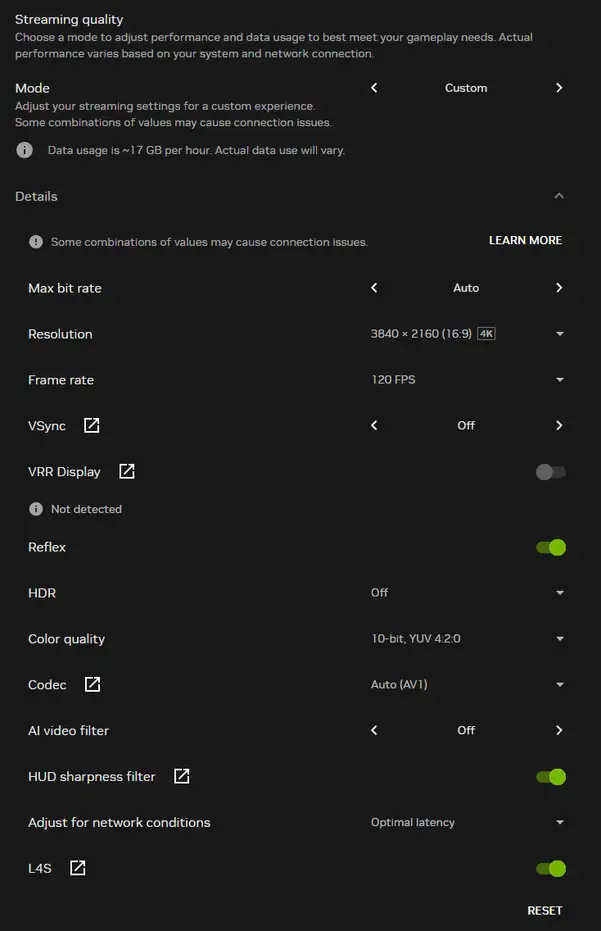Turn off the L4S switch
Image resolution: width=601 pixels, height=931 pixels.
coord(551,869)
